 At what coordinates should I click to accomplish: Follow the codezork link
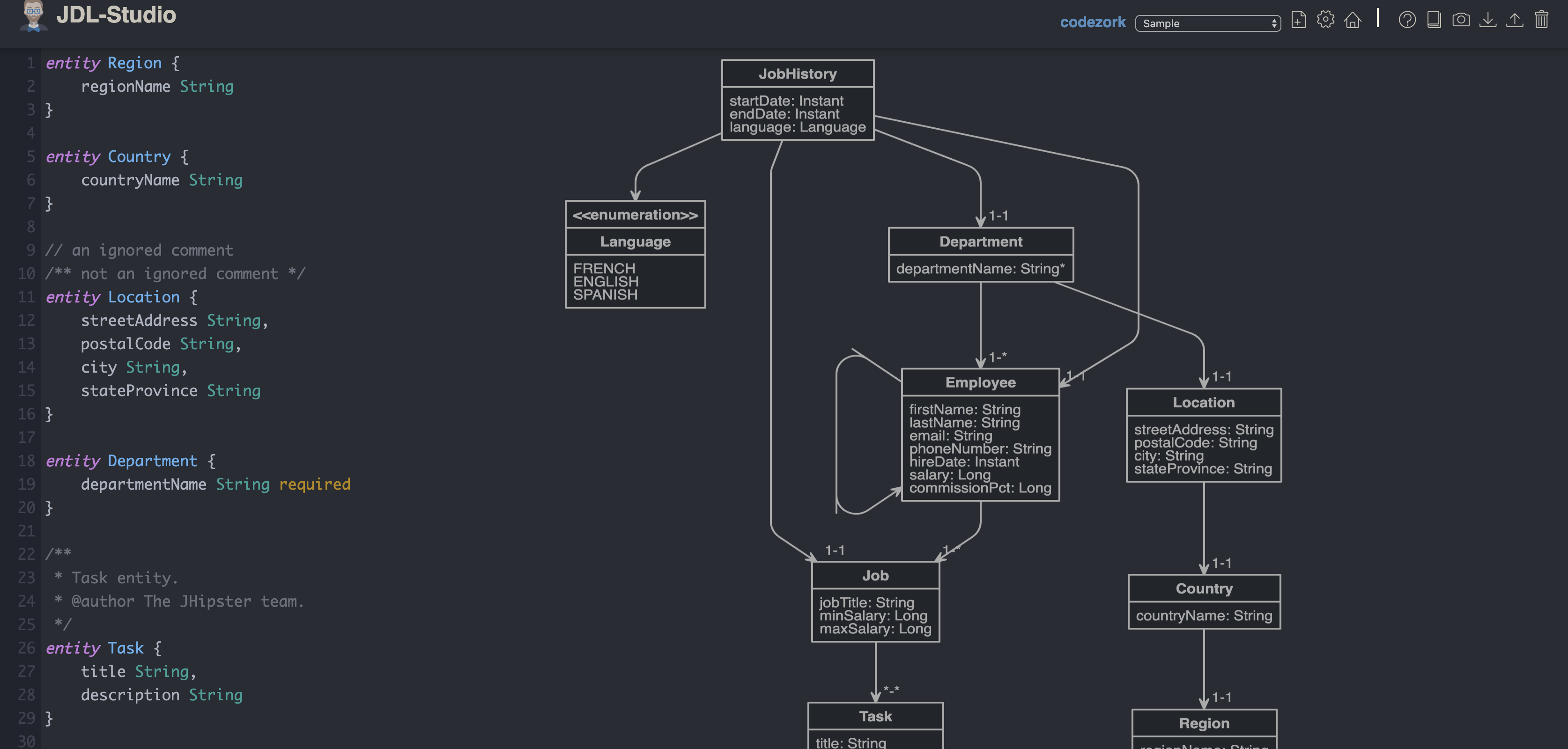tap(1093, 22)
